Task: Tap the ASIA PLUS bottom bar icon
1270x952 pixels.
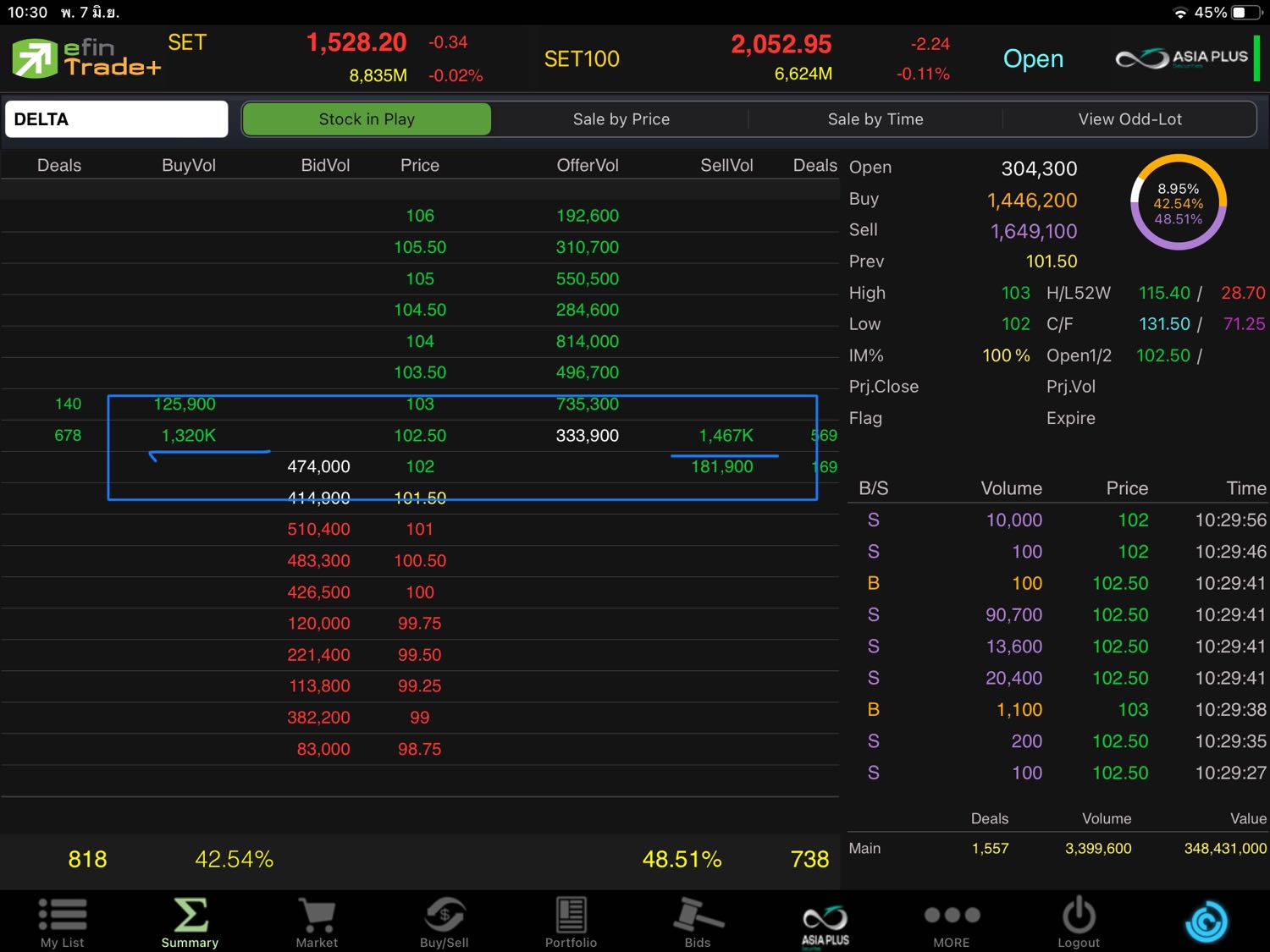Action: pos(825,927)
